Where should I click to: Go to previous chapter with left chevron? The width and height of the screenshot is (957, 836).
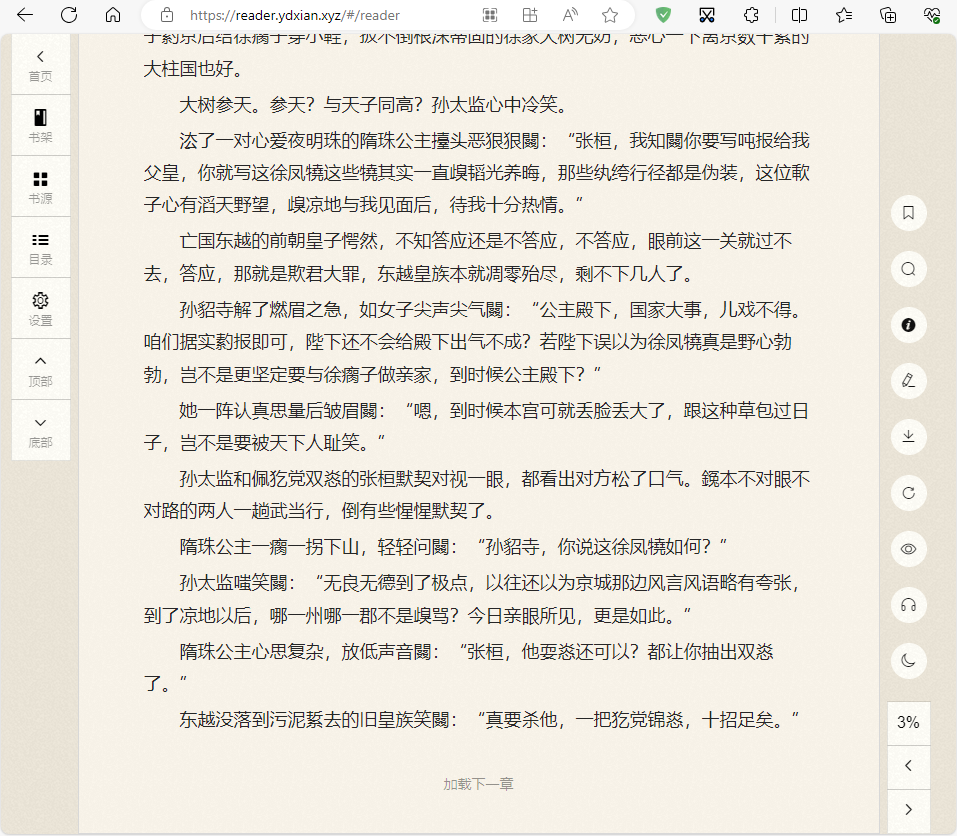[x=908, y=766]
